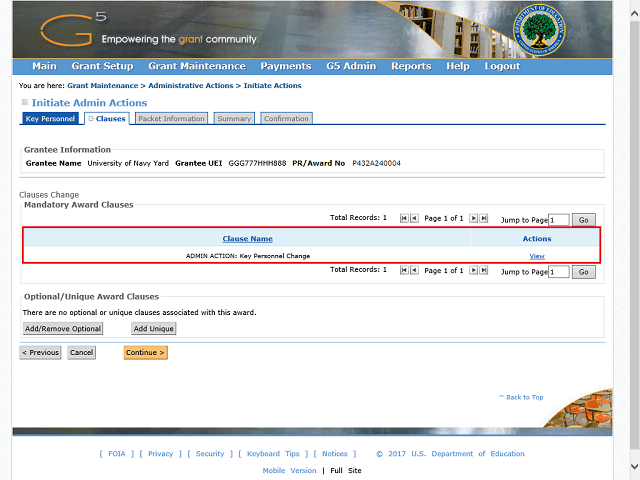Open the Payments menu
This screenshot has height=480, width=640.
286,66
